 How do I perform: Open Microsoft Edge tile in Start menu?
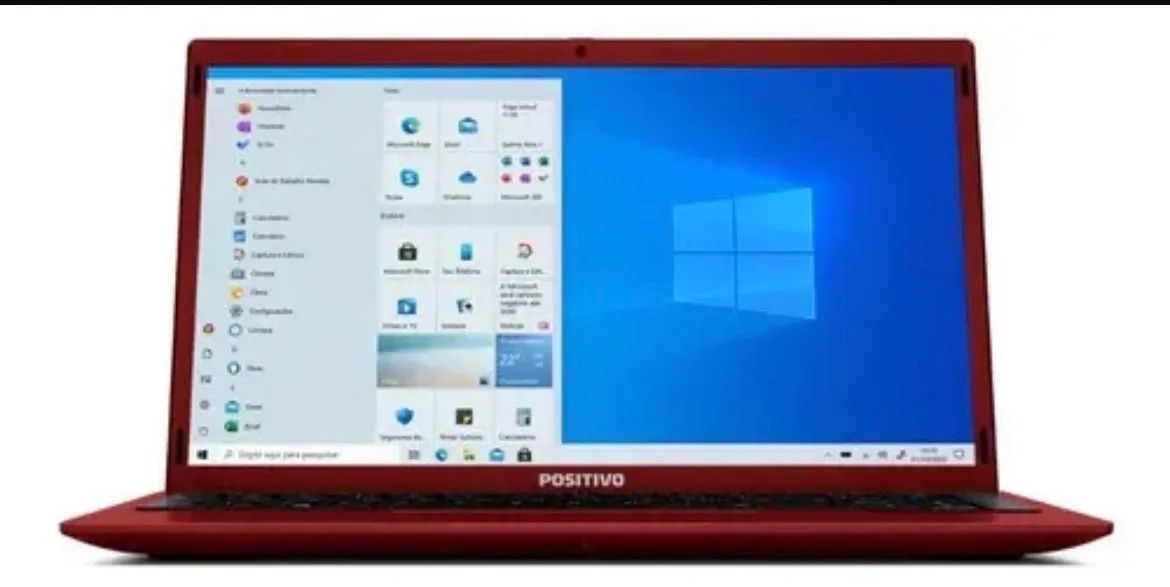[x=409, y=127]
